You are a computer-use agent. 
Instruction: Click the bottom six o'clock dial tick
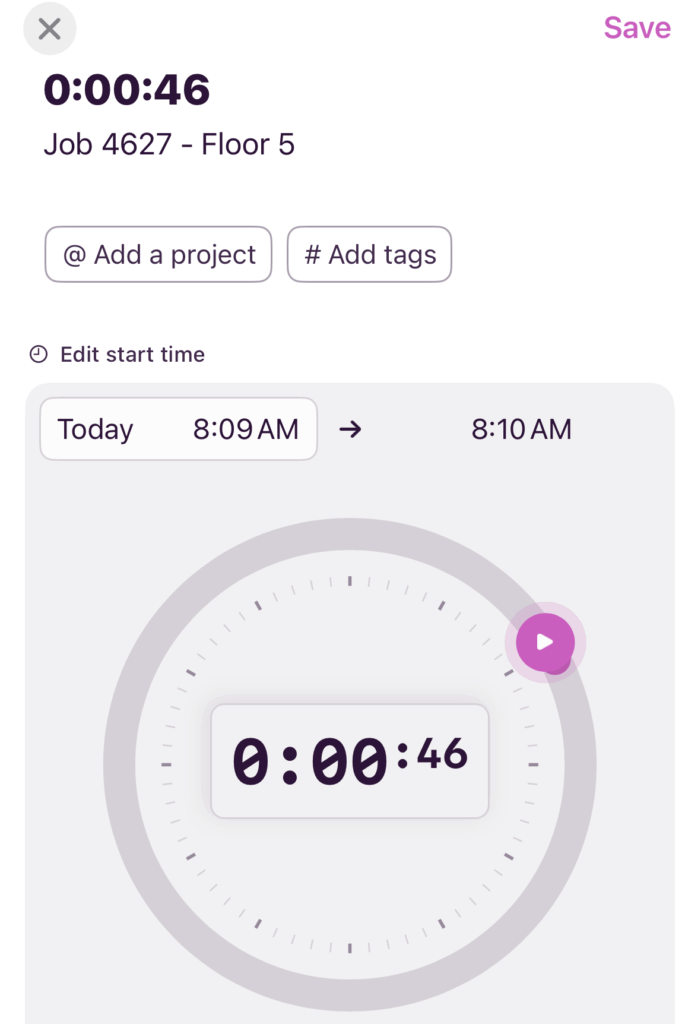[350, 948]
